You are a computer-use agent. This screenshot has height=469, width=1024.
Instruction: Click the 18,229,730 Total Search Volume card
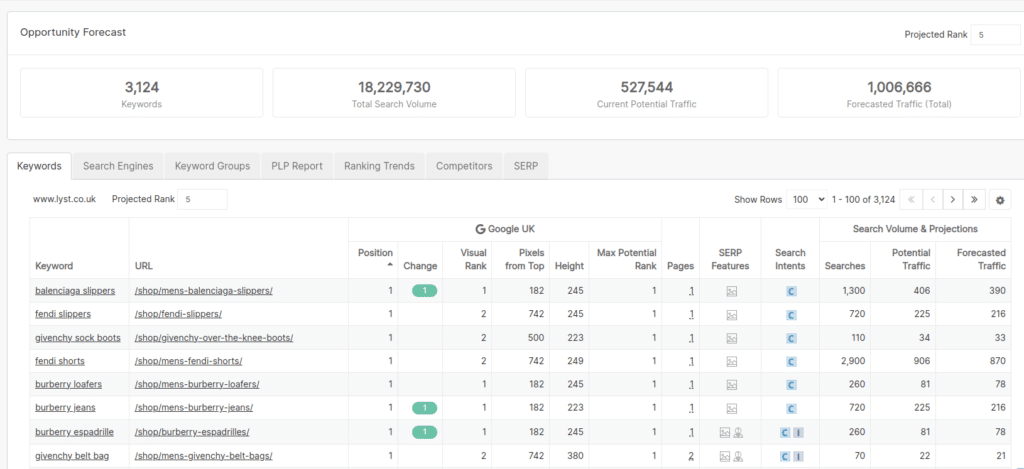pyautogui.click(x=394, y=93)
